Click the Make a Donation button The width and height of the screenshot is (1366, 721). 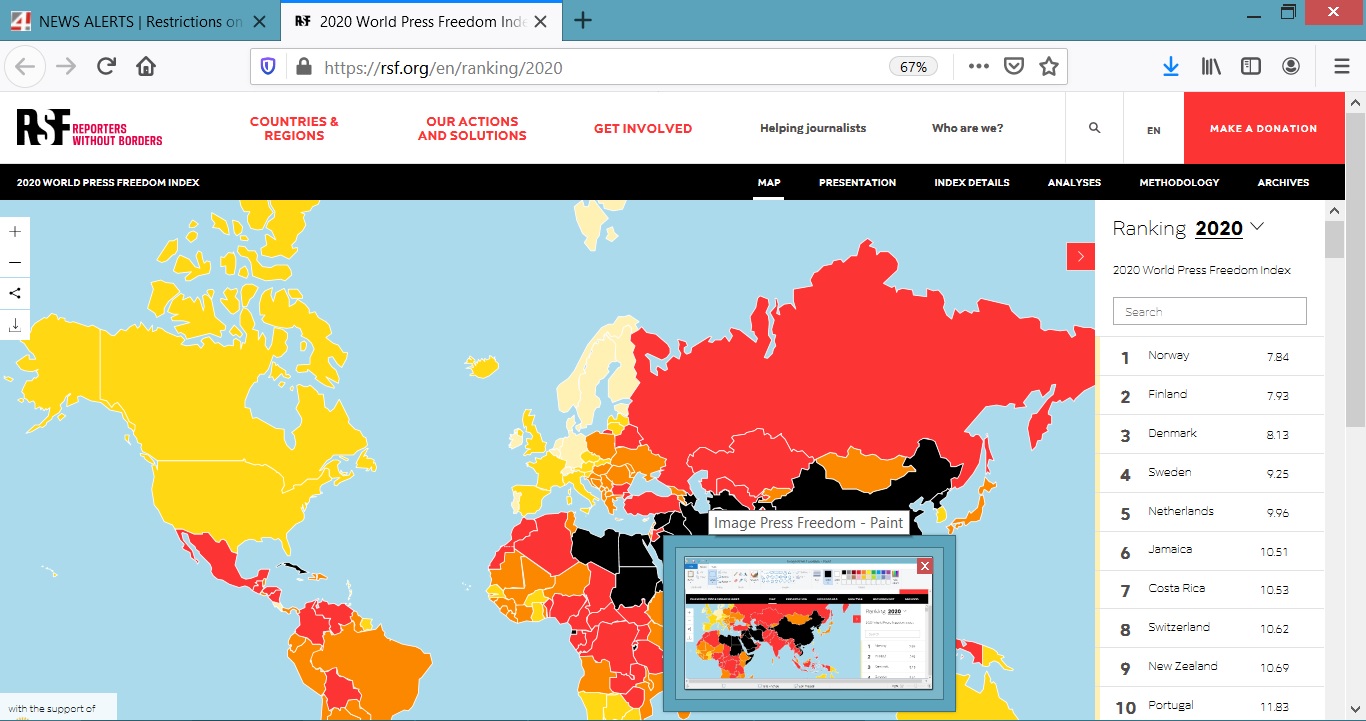[x=1264, y=128]
